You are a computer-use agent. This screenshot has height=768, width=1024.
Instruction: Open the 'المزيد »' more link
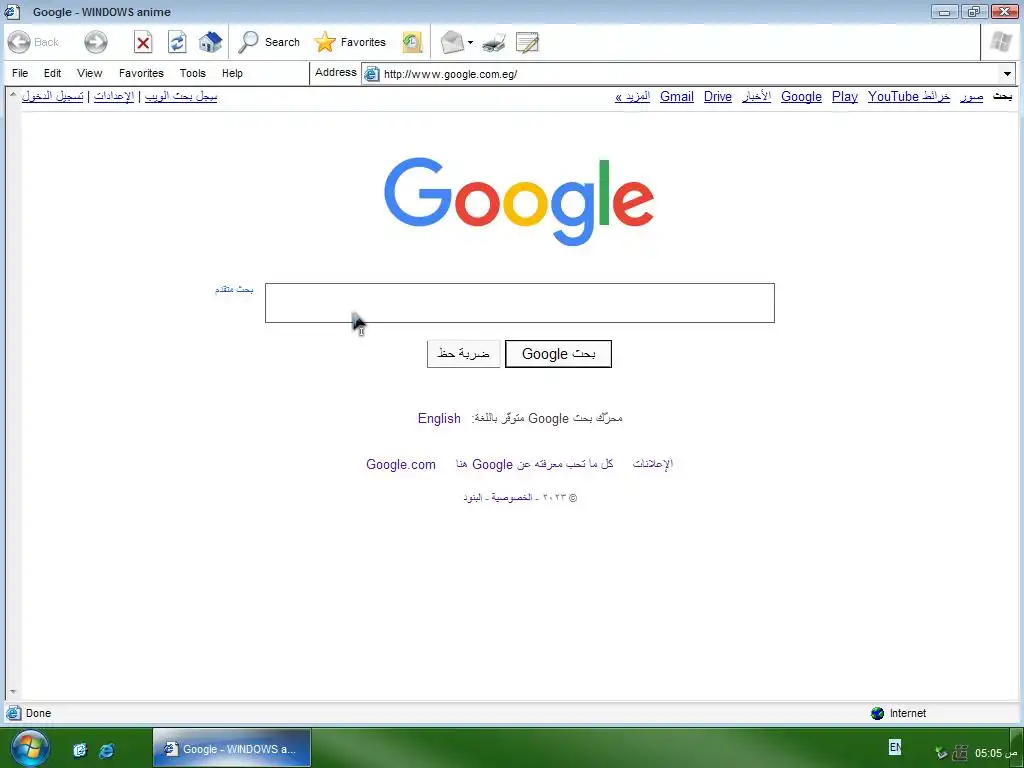click(632, 97)
